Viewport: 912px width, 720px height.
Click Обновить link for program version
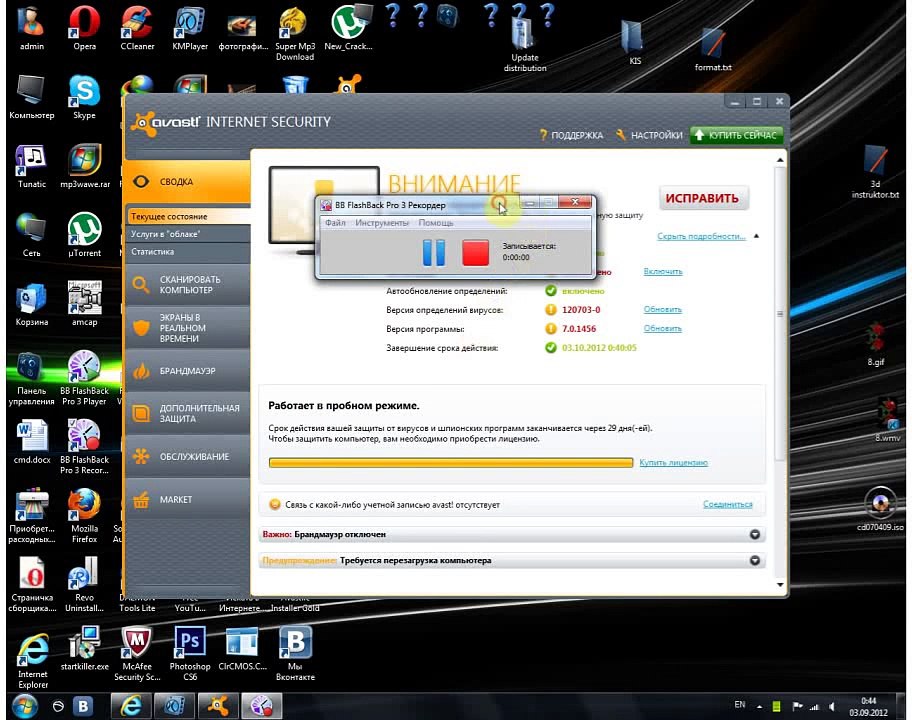662,329
